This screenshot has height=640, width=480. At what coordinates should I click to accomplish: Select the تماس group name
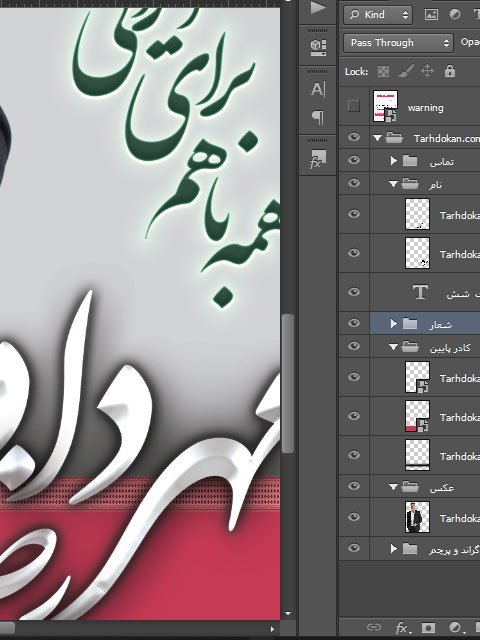pyautogui.click(x=442, y=162)
